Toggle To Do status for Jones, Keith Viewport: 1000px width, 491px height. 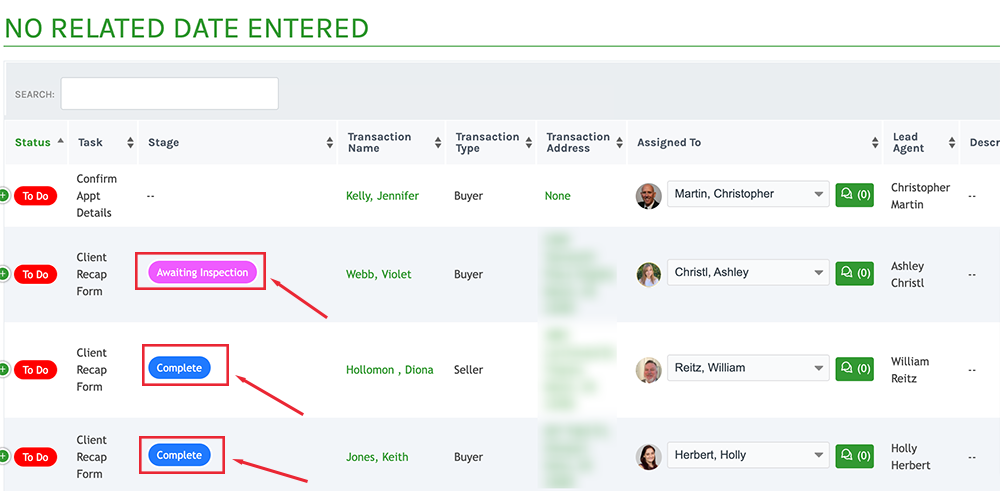coord(36,457)
